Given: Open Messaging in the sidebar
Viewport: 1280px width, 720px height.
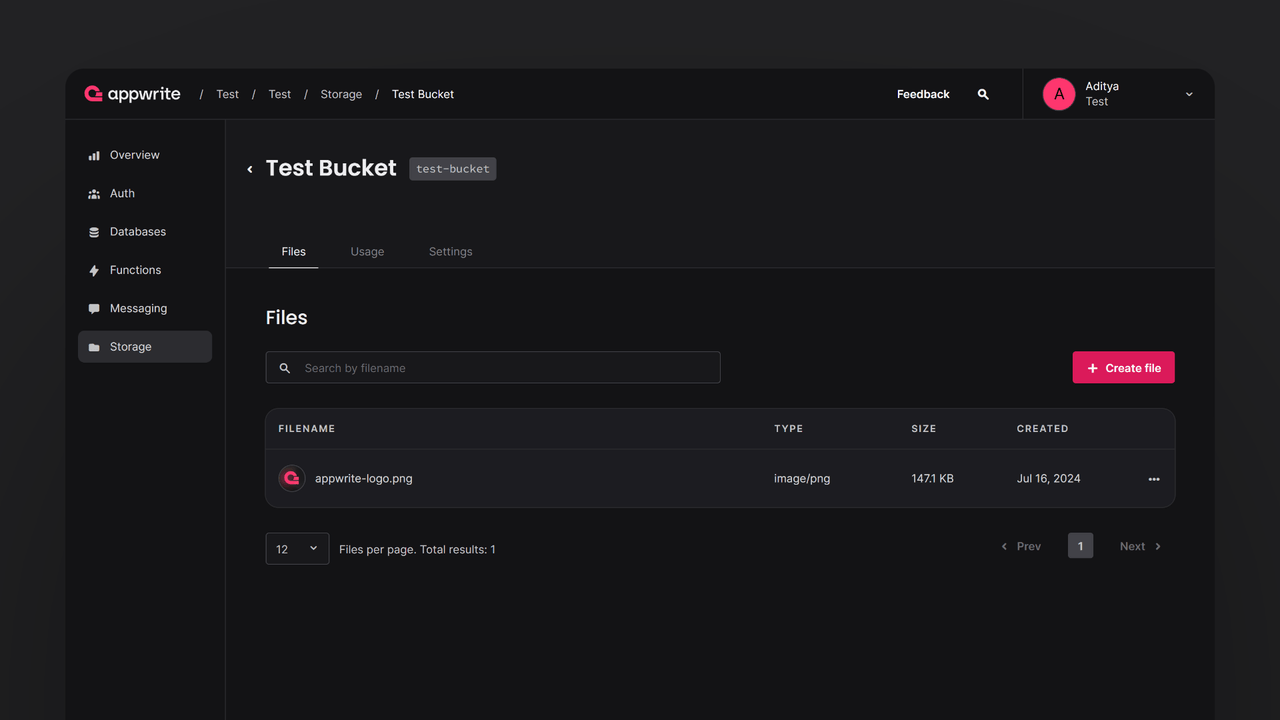Looking at the screenshot, I should click(x=145, y=309).
